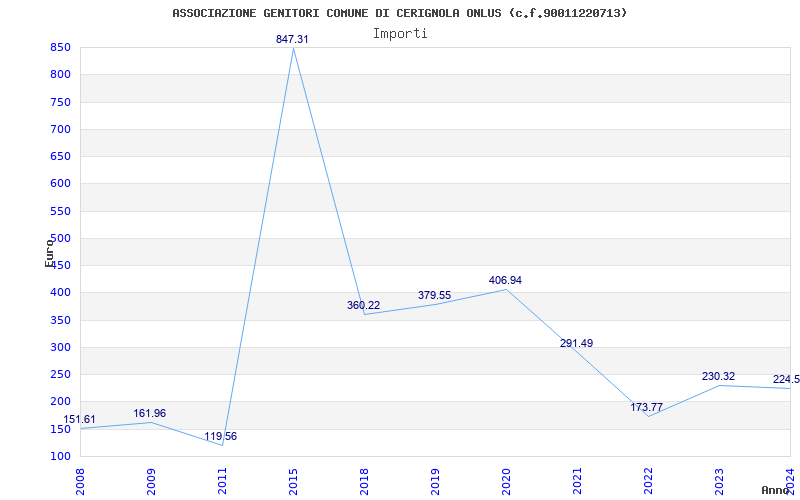Click the 2019 x-axis year label

[435, 481]
